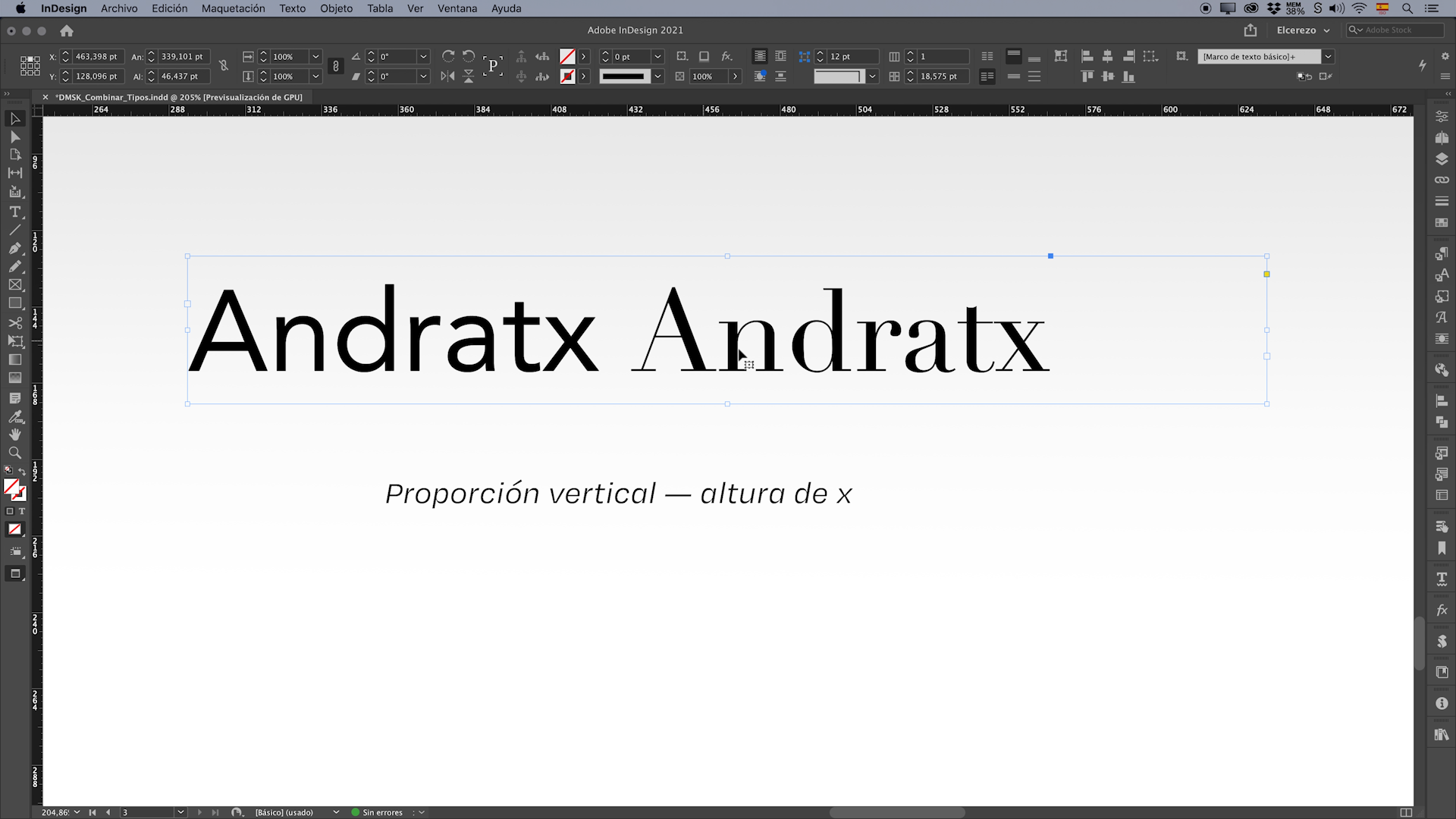Select the Pen tool
1456x819 pixels.
(x=15, y=248)
